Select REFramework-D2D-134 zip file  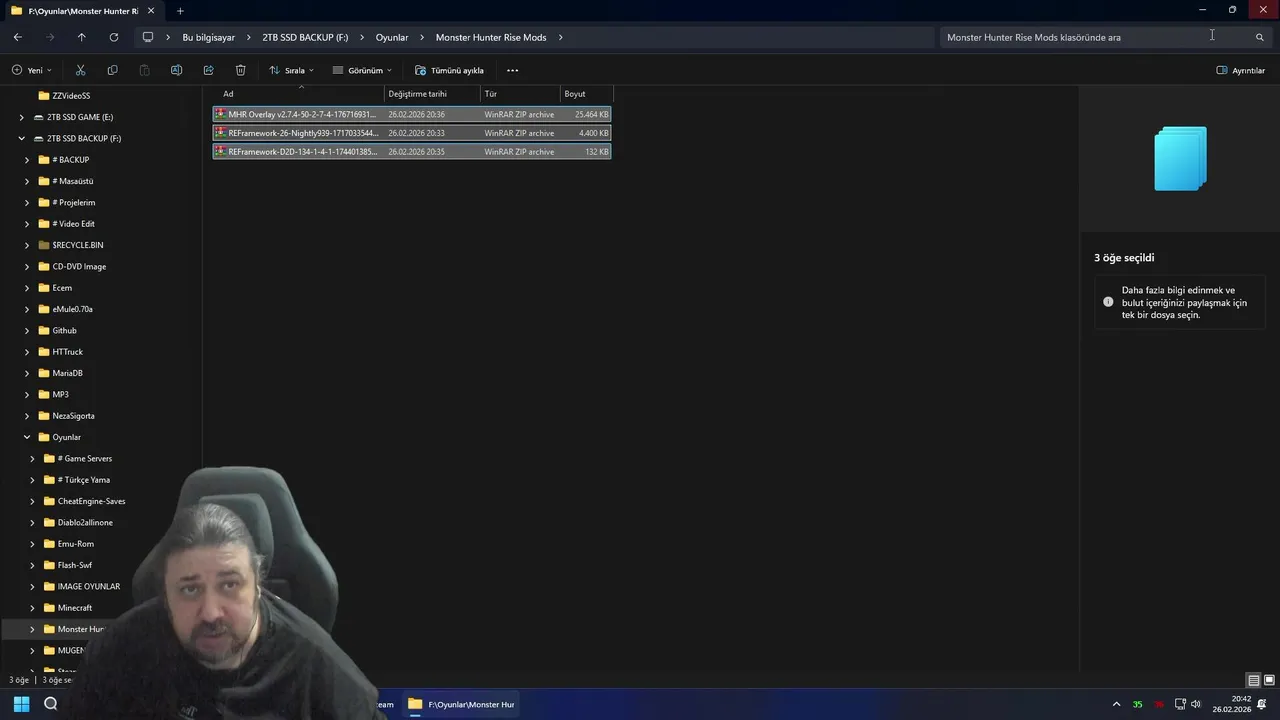[x=412, y=152]
